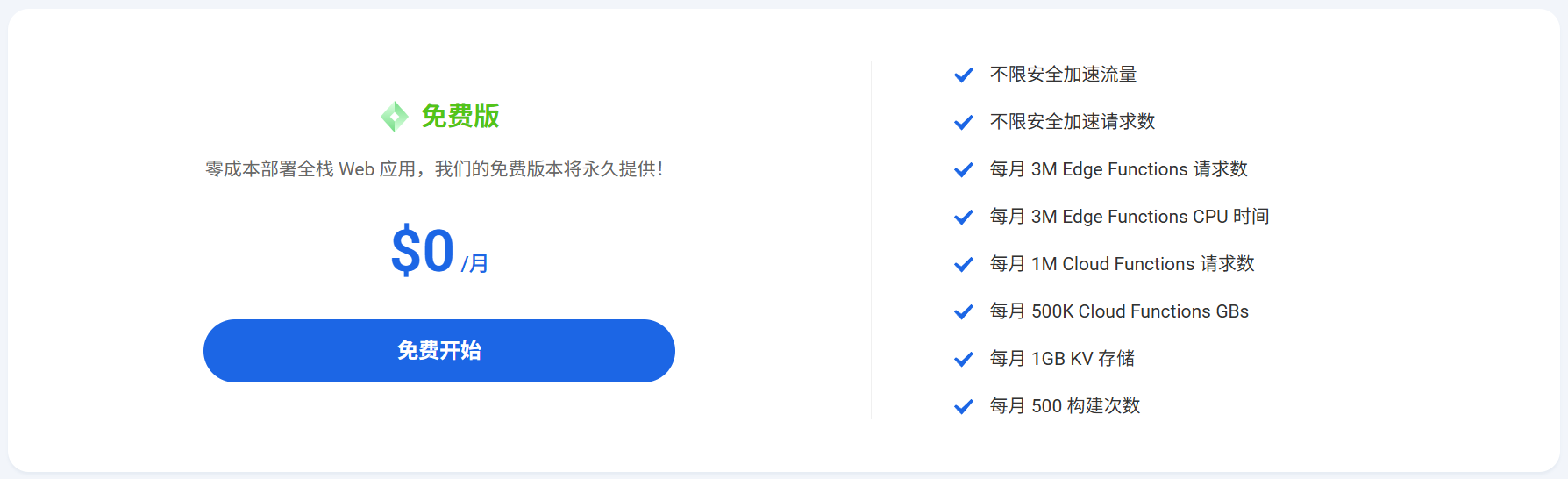Click the 免费版 plan title
Viewport: 1568px width, 479px height.
coord(460,116)
